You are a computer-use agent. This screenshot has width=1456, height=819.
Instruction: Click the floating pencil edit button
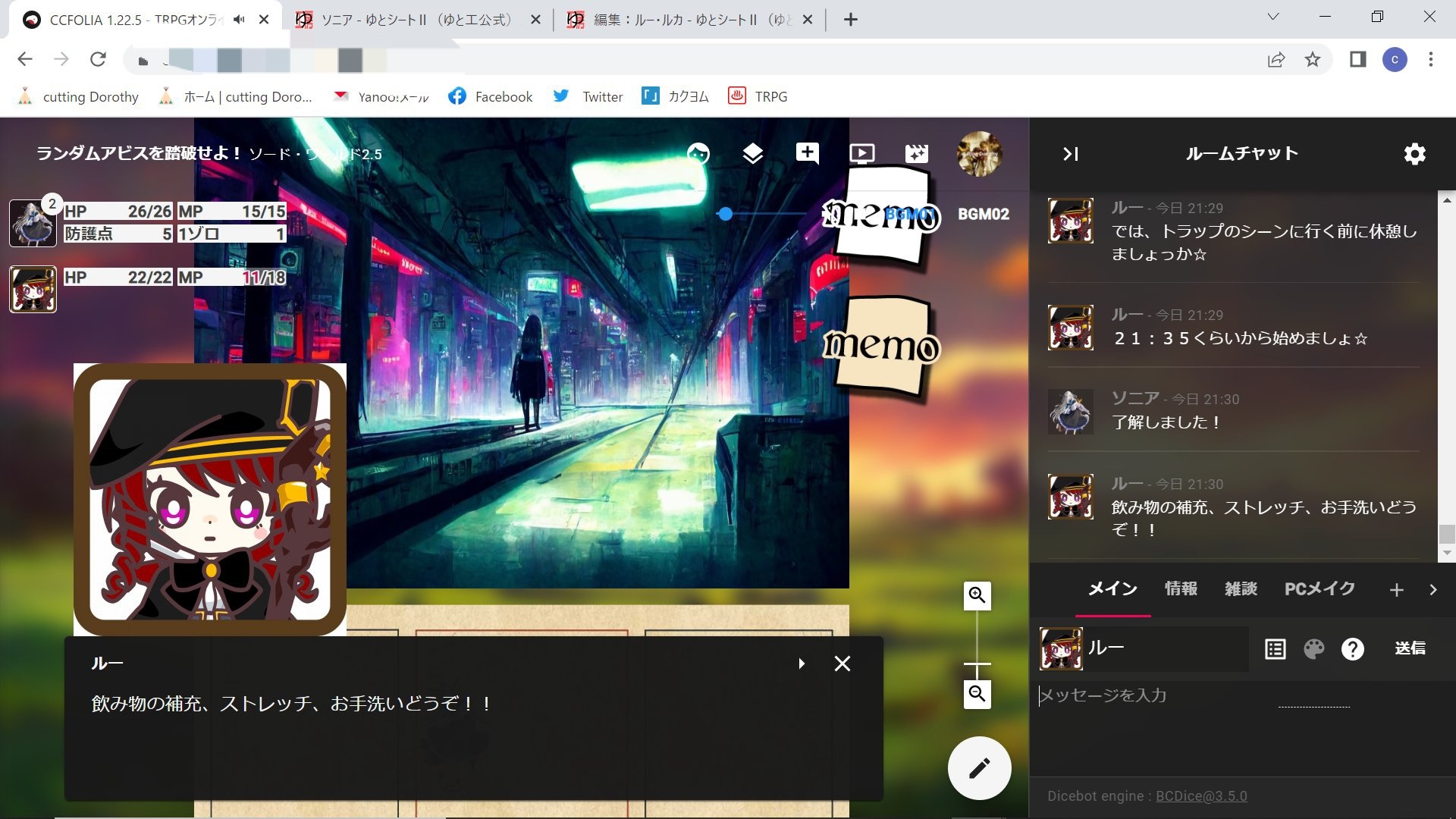(979, 768)
